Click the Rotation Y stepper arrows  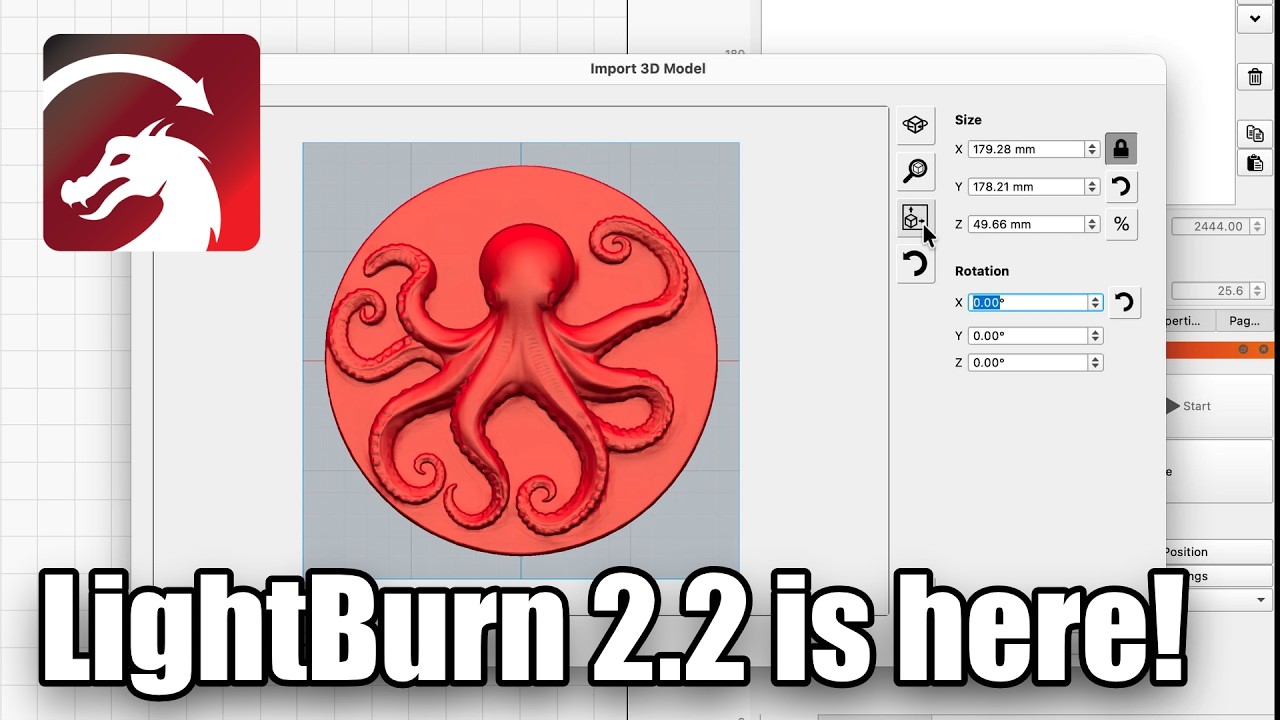pyautogui.click(x=1096, y=336)
